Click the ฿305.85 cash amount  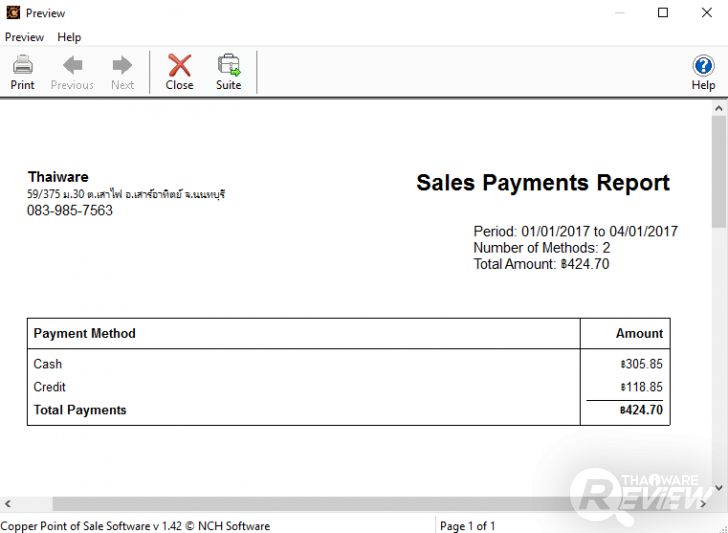pyautogui.click(x=642, y=364)
